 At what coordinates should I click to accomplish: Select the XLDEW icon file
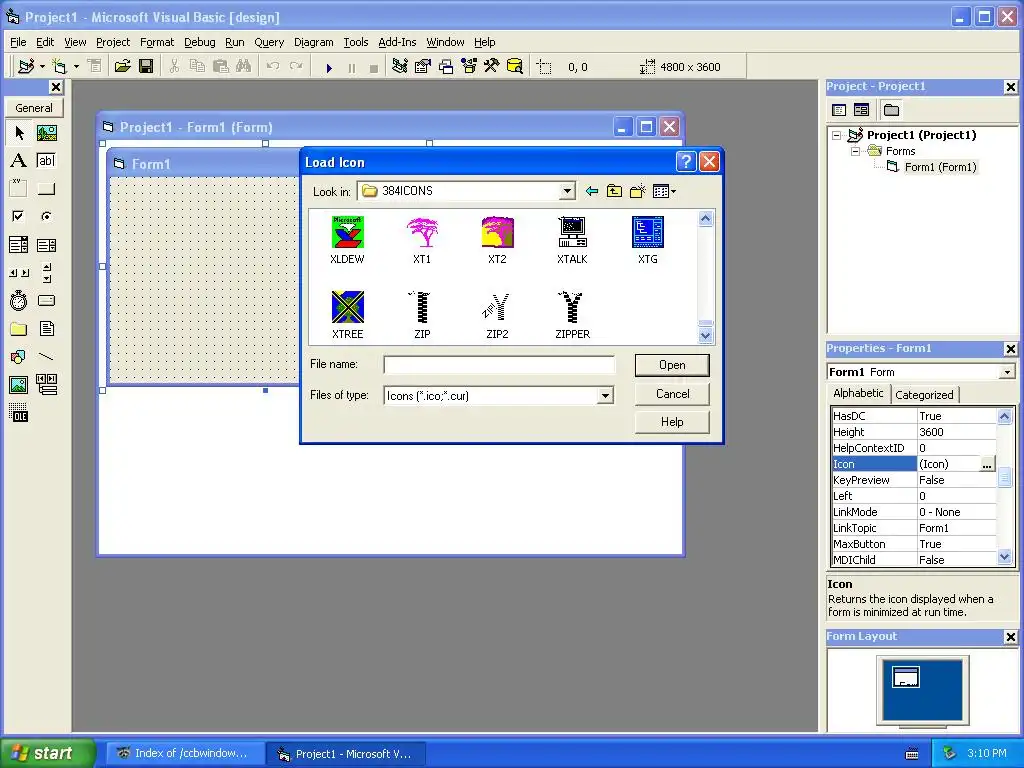(x=347, y=240)
